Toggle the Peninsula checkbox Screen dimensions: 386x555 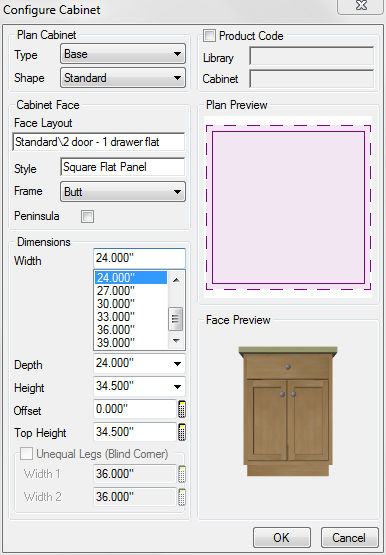(87, 216)
